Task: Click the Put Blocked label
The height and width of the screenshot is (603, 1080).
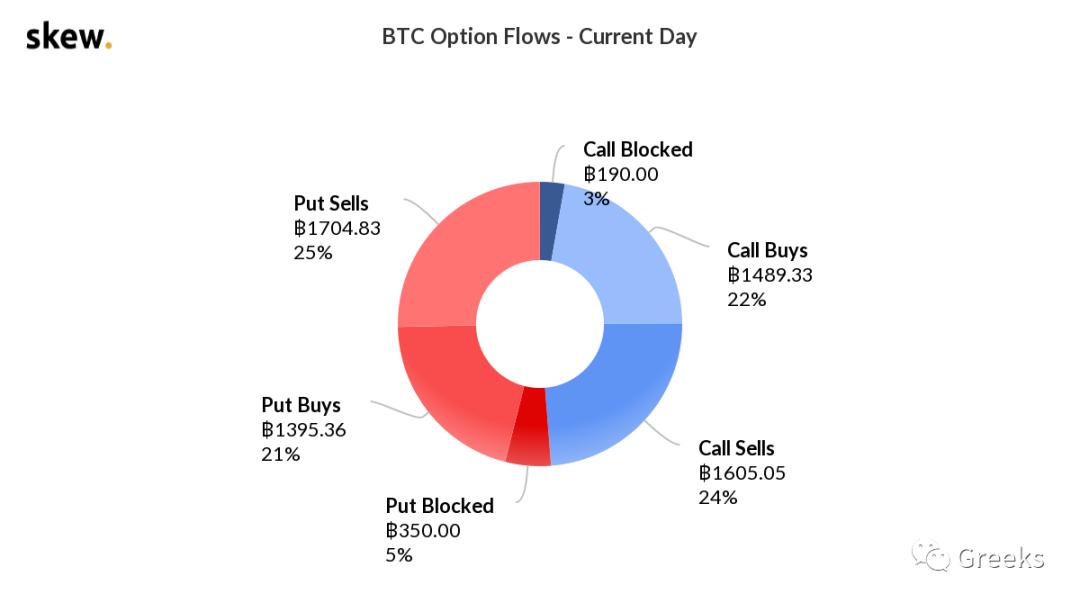Action: pos(439,505)
